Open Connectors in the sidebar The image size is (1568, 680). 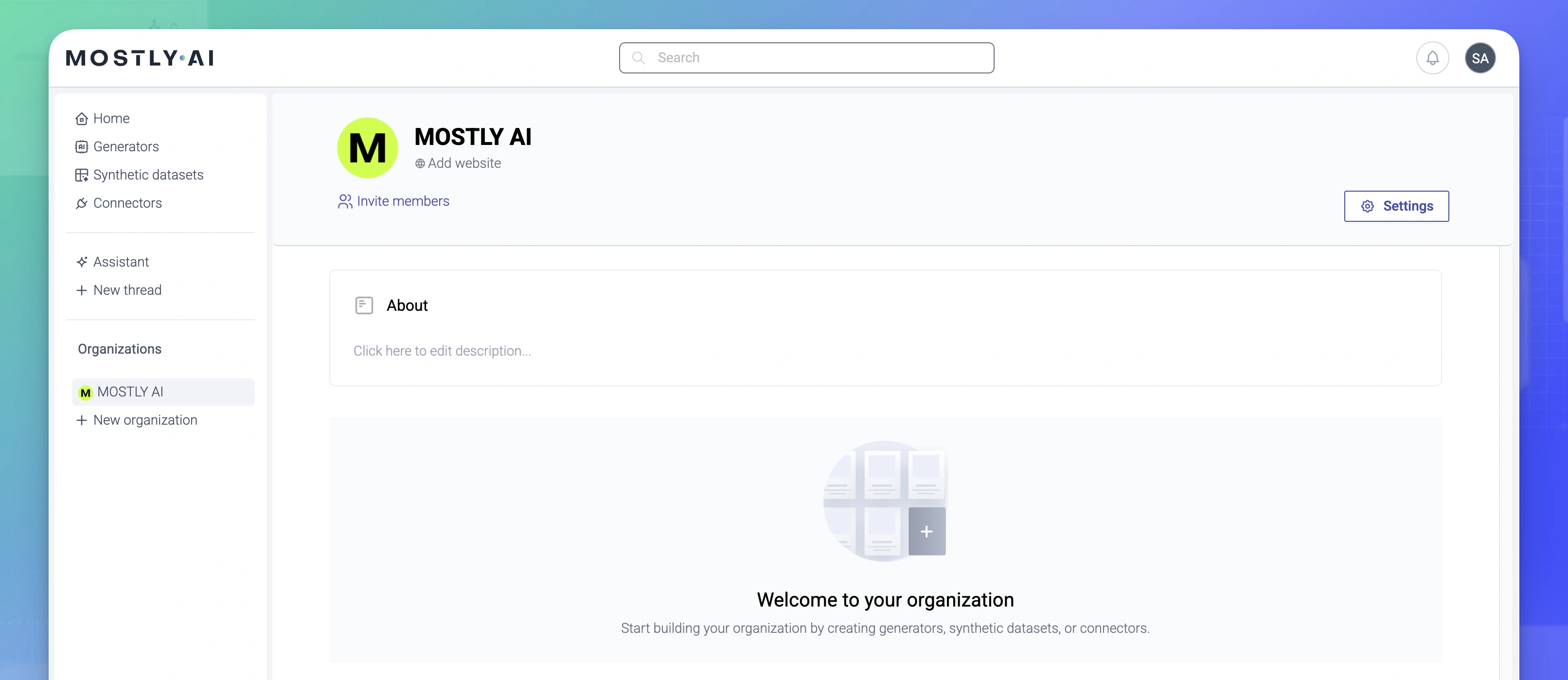[119, 203]
